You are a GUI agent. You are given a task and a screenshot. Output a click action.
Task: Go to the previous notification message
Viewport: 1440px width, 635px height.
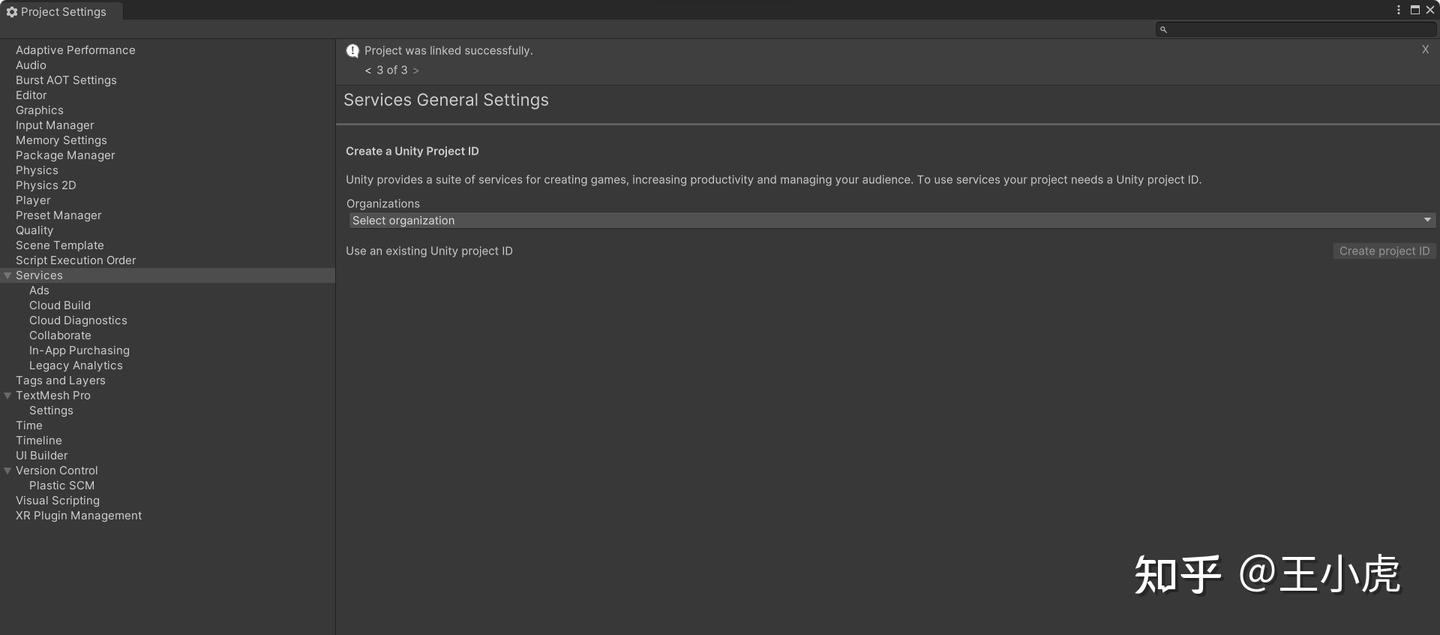(x=368, y=70)
